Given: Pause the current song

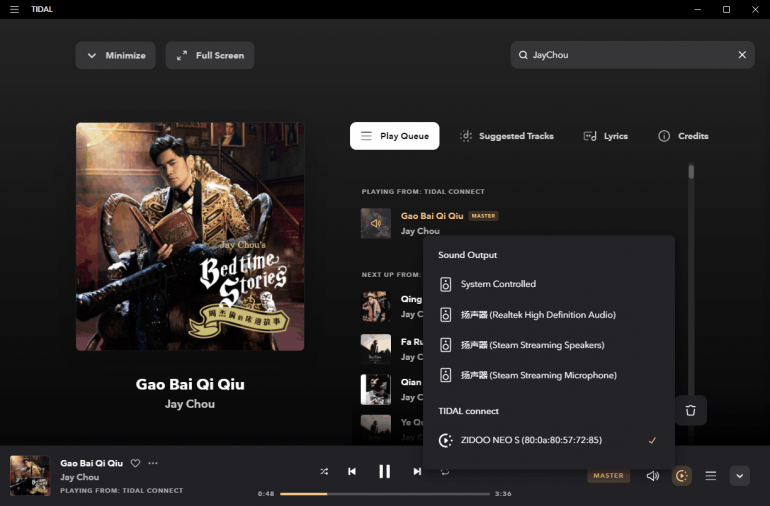Looking at the screenshot, I should click(385, 472).
